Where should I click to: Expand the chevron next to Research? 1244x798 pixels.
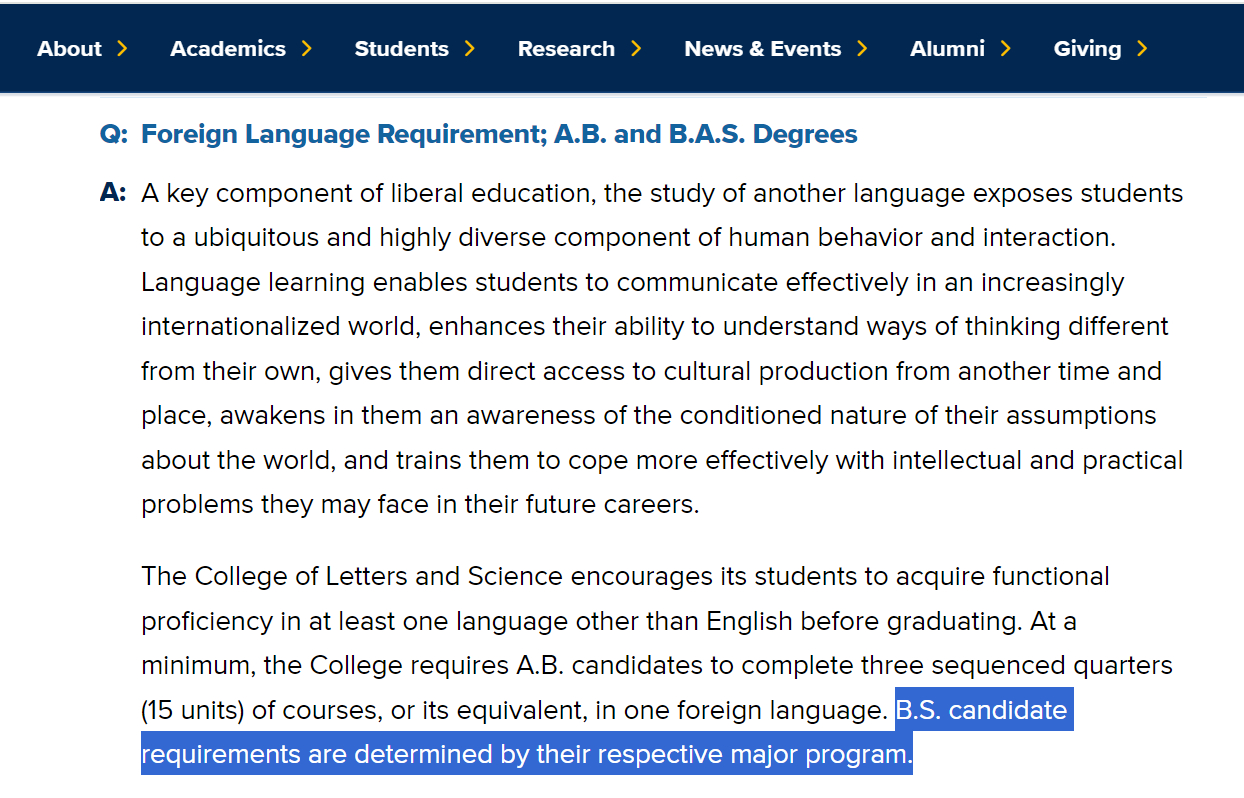(635, 48)
